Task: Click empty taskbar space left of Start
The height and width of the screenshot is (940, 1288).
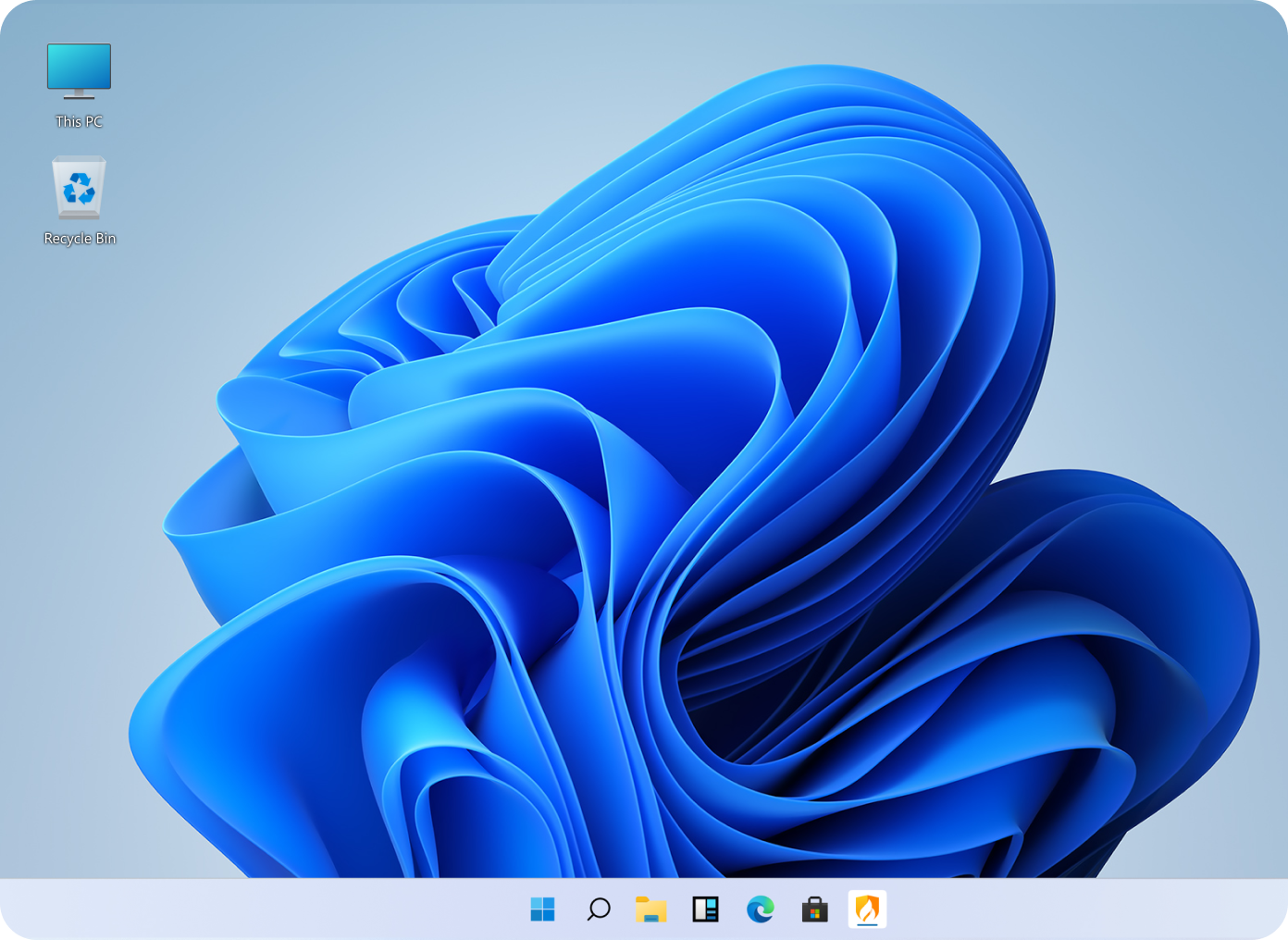Action: click(278, 909)
